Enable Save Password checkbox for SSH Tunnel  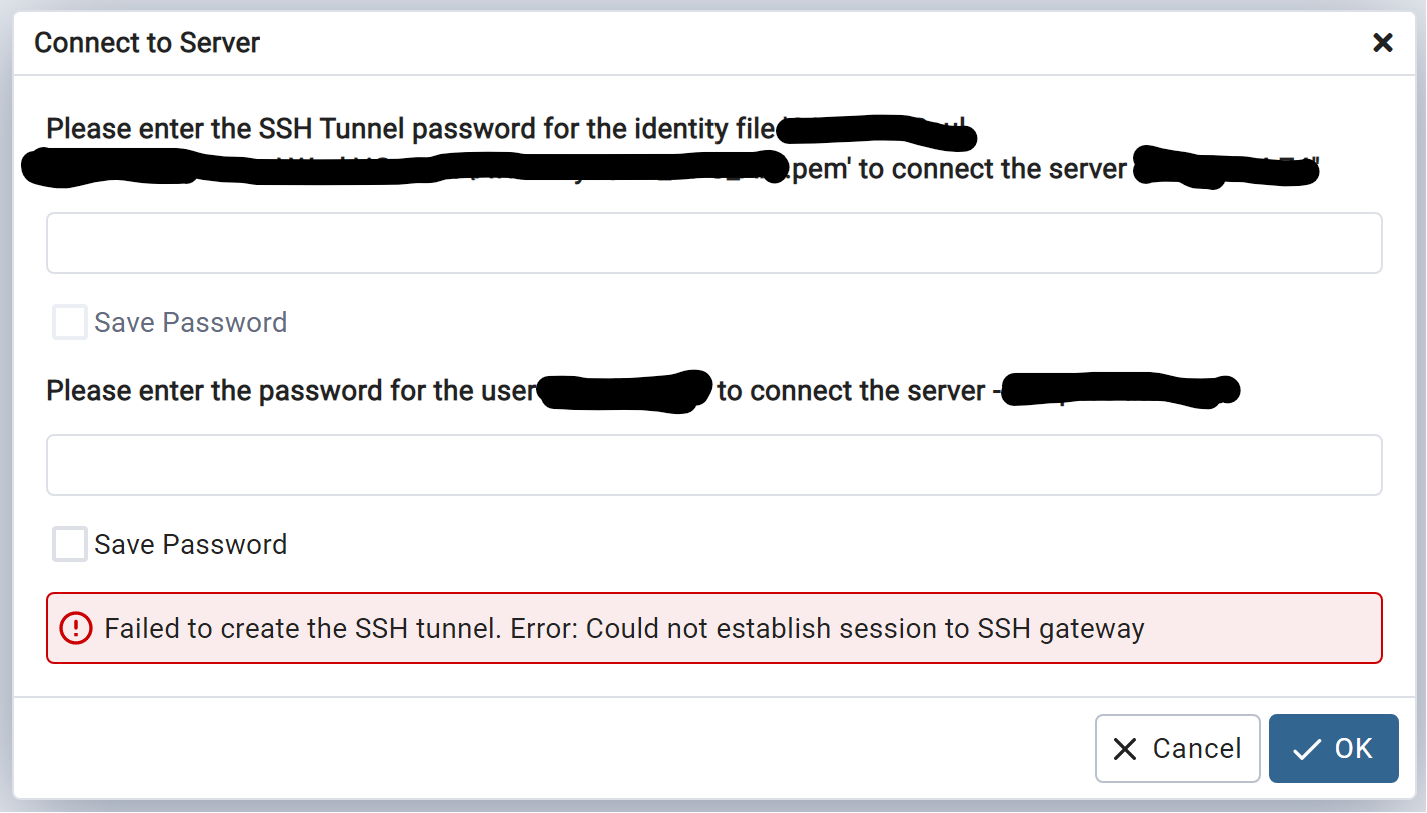(70, 323)
